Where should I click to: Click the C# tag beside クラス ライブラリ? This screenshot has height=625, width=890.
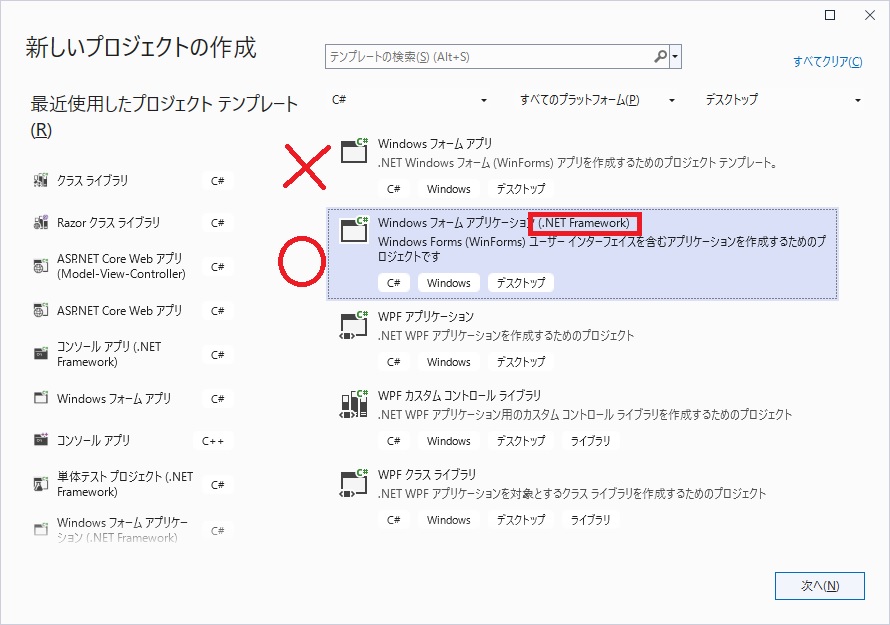(x=217, y=181)
